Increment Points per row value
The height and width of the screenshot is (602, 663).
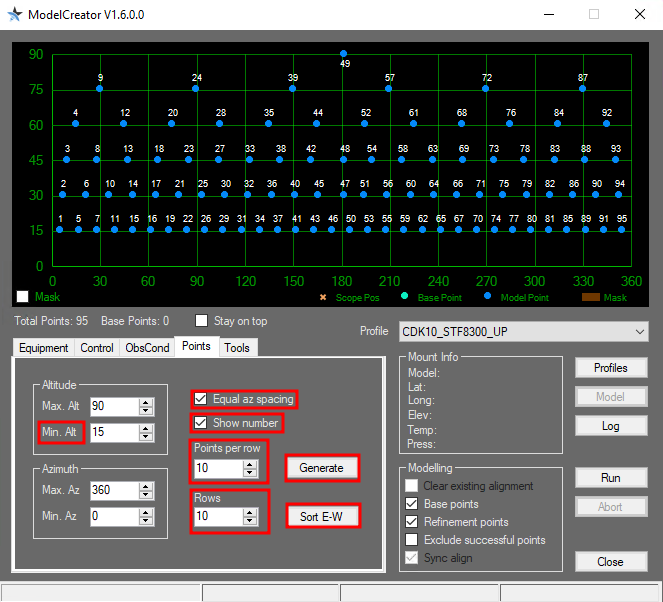tap(251, 463)
